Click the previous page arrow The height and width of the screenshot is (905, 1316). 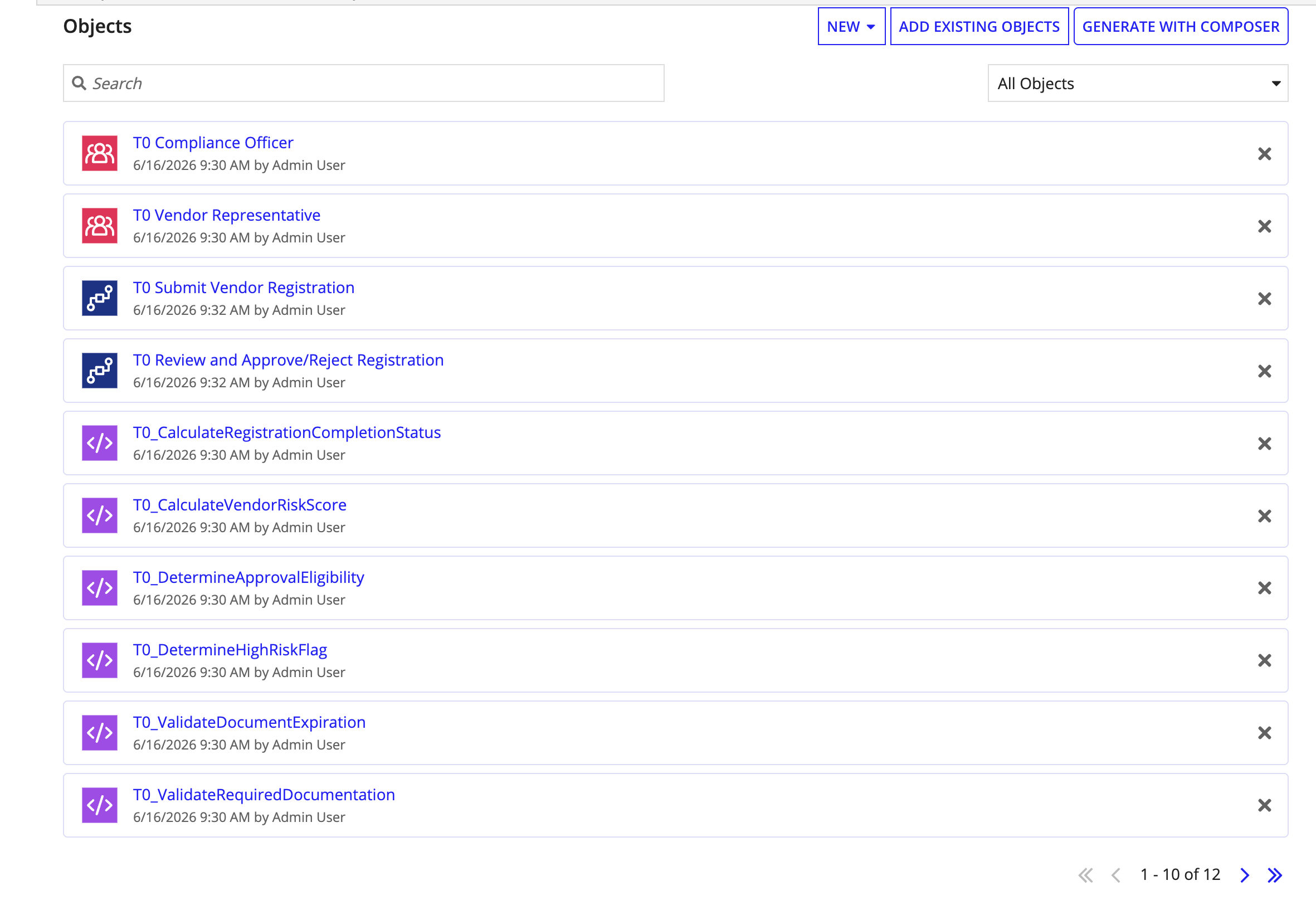[x=1115, y=875]
